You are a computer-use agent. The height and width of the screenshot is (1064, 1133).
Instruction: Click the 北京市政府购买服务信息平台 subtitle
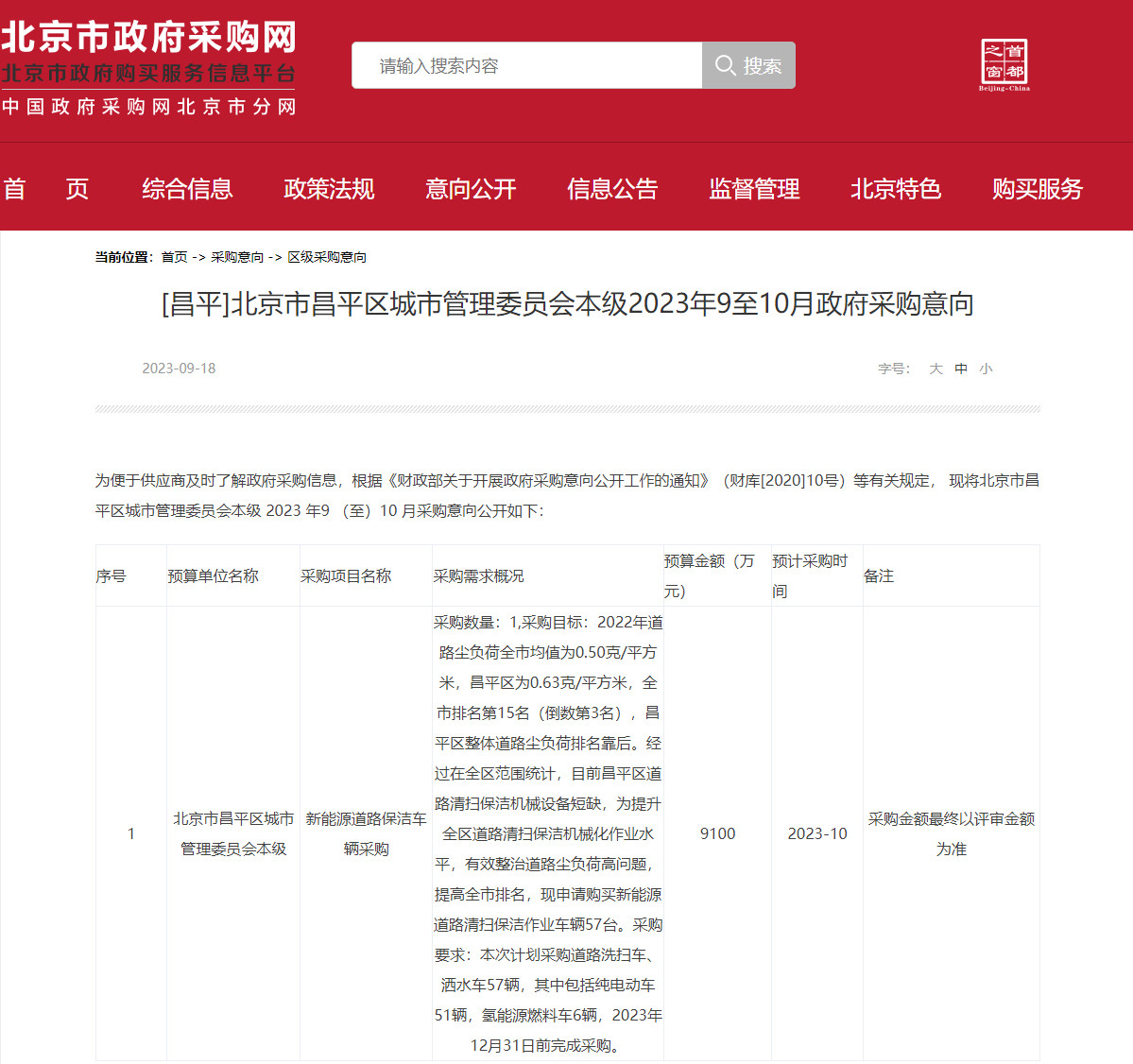coord(149,73)
